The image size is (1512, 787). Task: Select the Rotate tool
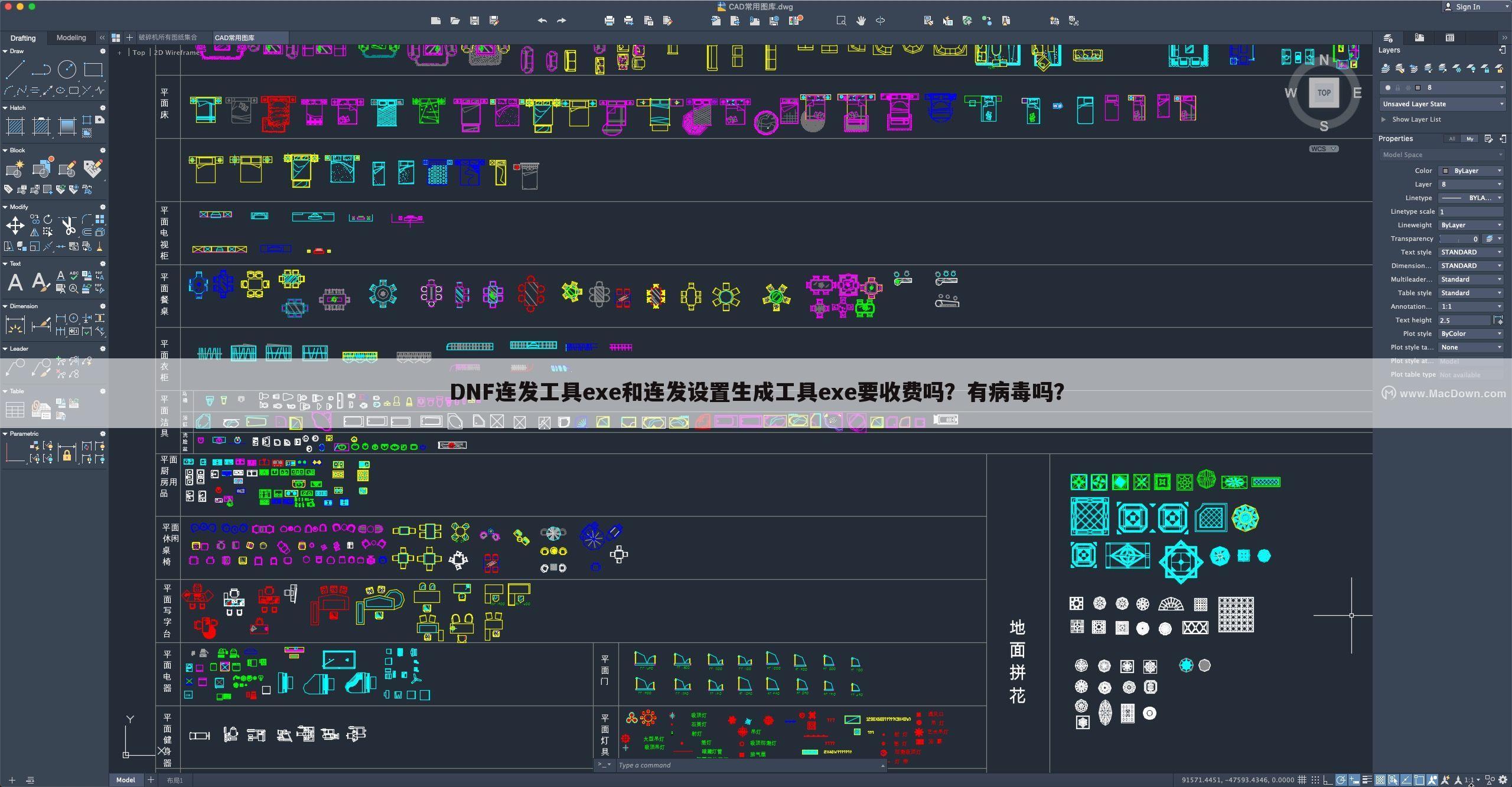pos(48,219)
